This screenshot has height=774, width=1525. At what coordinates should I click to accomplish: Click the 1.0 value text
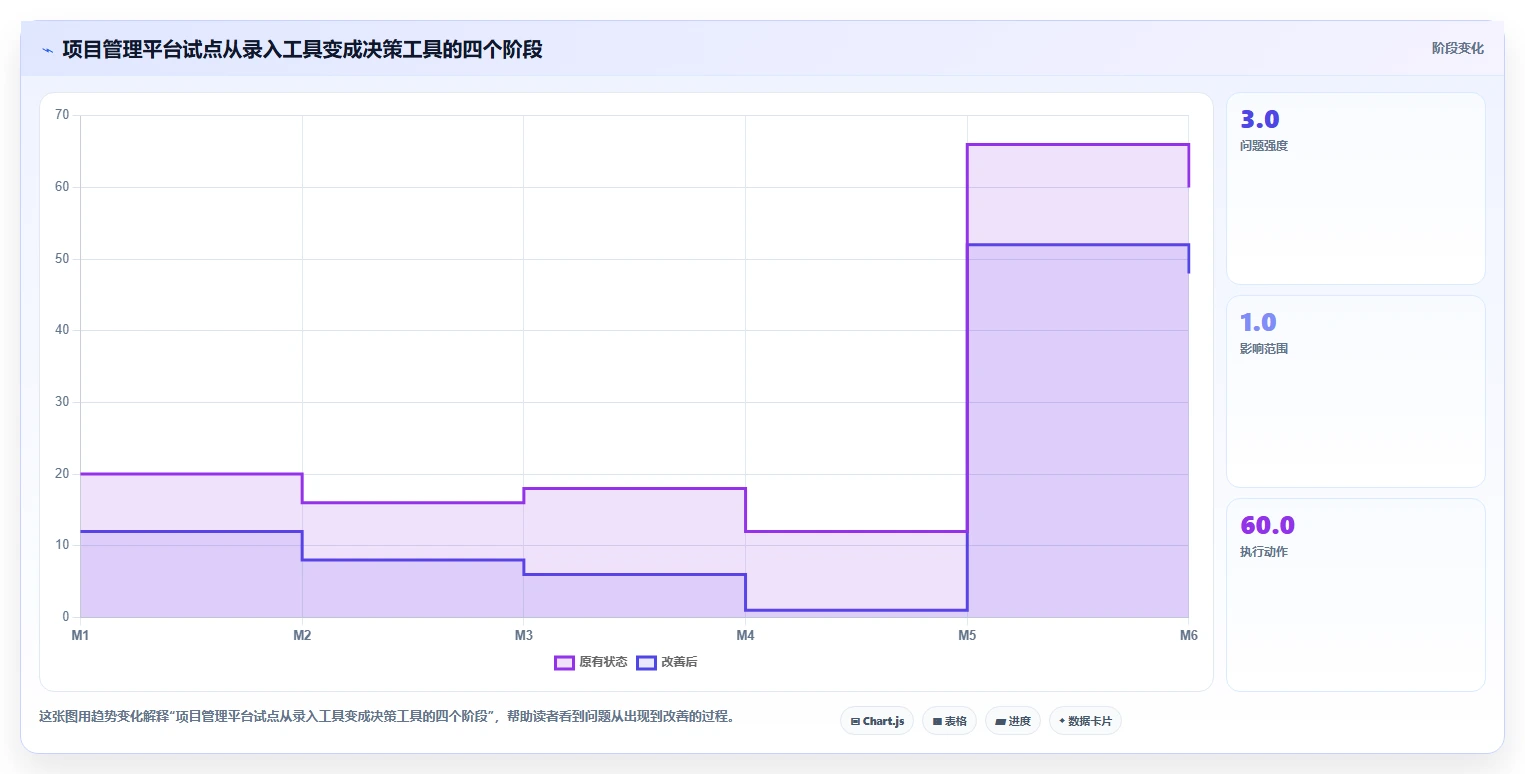tap(1258, 323)
